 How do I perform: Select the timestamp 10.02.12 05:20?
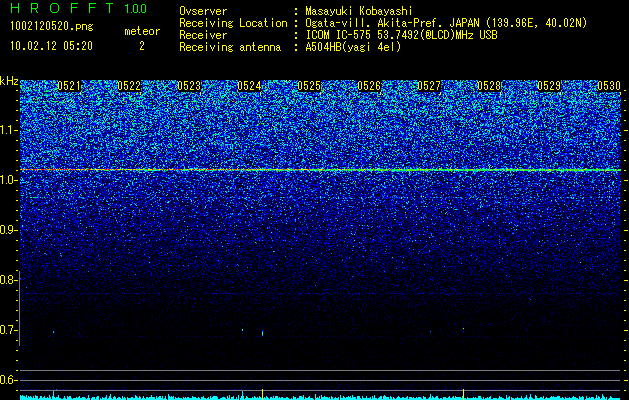(51, 46)
